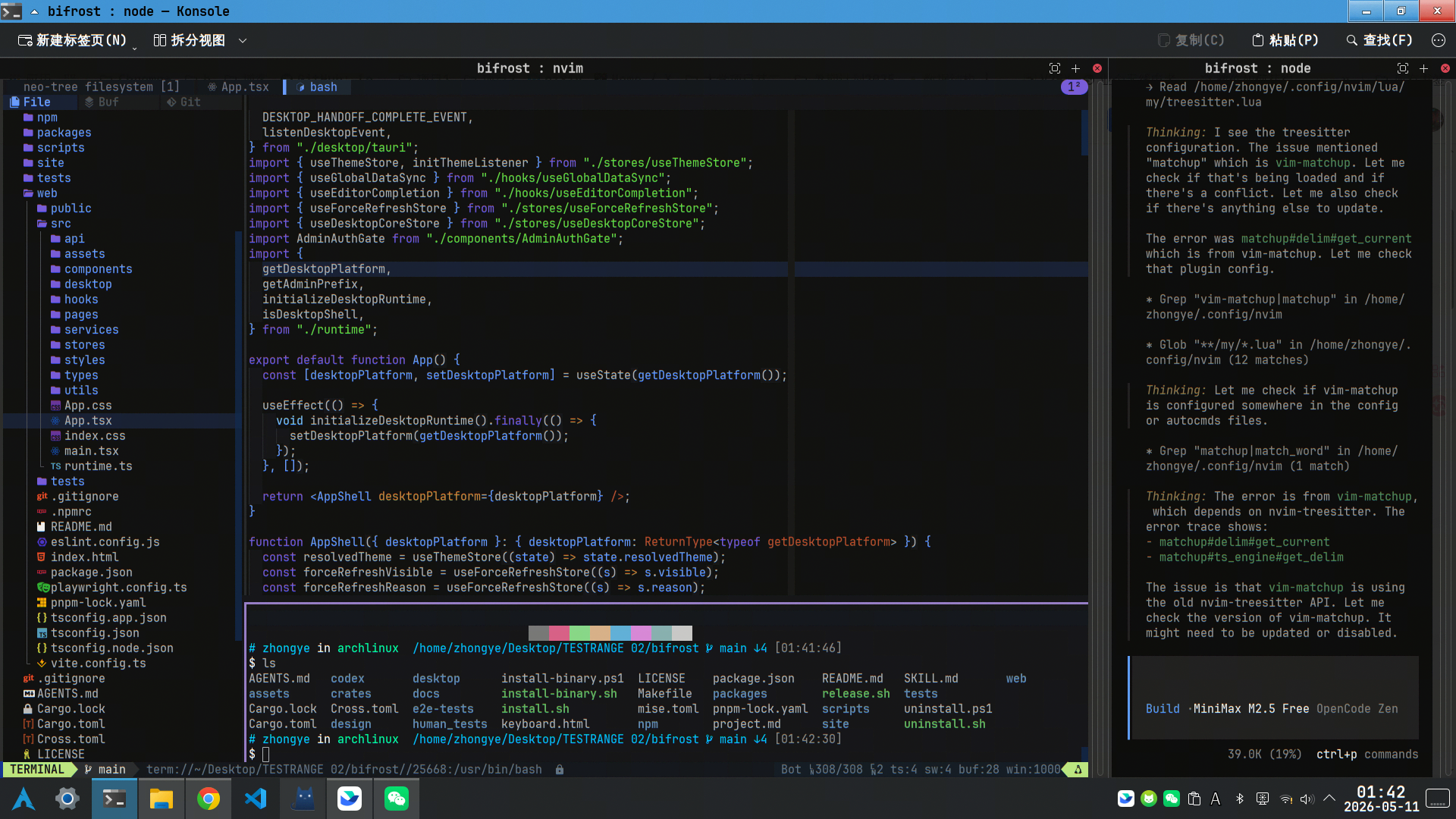Open the clipboard tray icon
Viewport: 1456px width, 819px height.
(x=1194, y=799)
